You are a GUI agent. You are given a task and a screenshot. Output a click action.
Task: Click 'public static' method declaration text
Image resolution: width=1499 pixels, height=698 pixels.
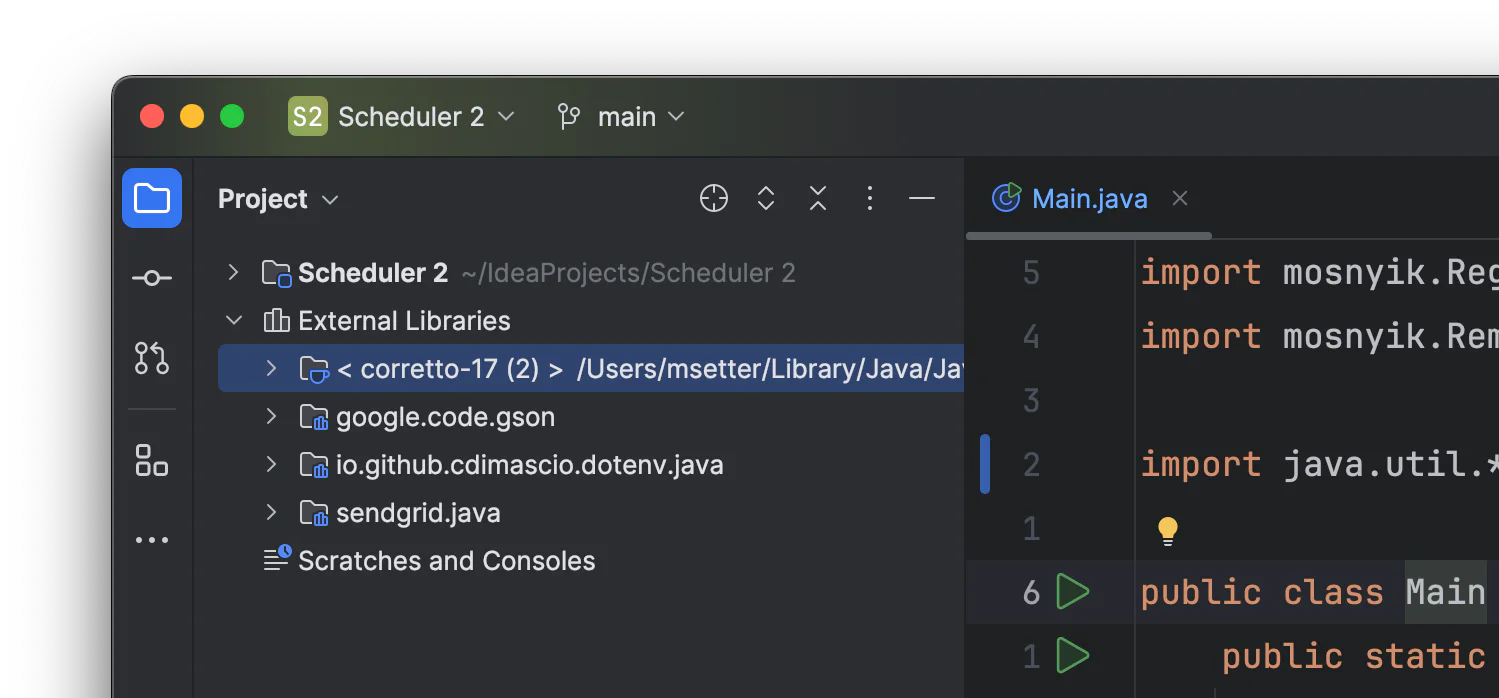coord(1354,656)
